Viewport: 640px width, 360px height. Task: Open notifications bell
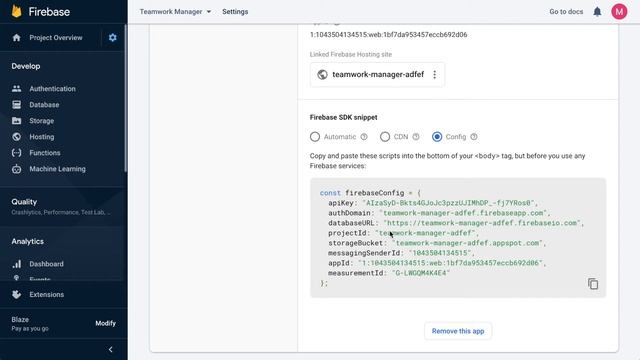(x=597, y=11)
